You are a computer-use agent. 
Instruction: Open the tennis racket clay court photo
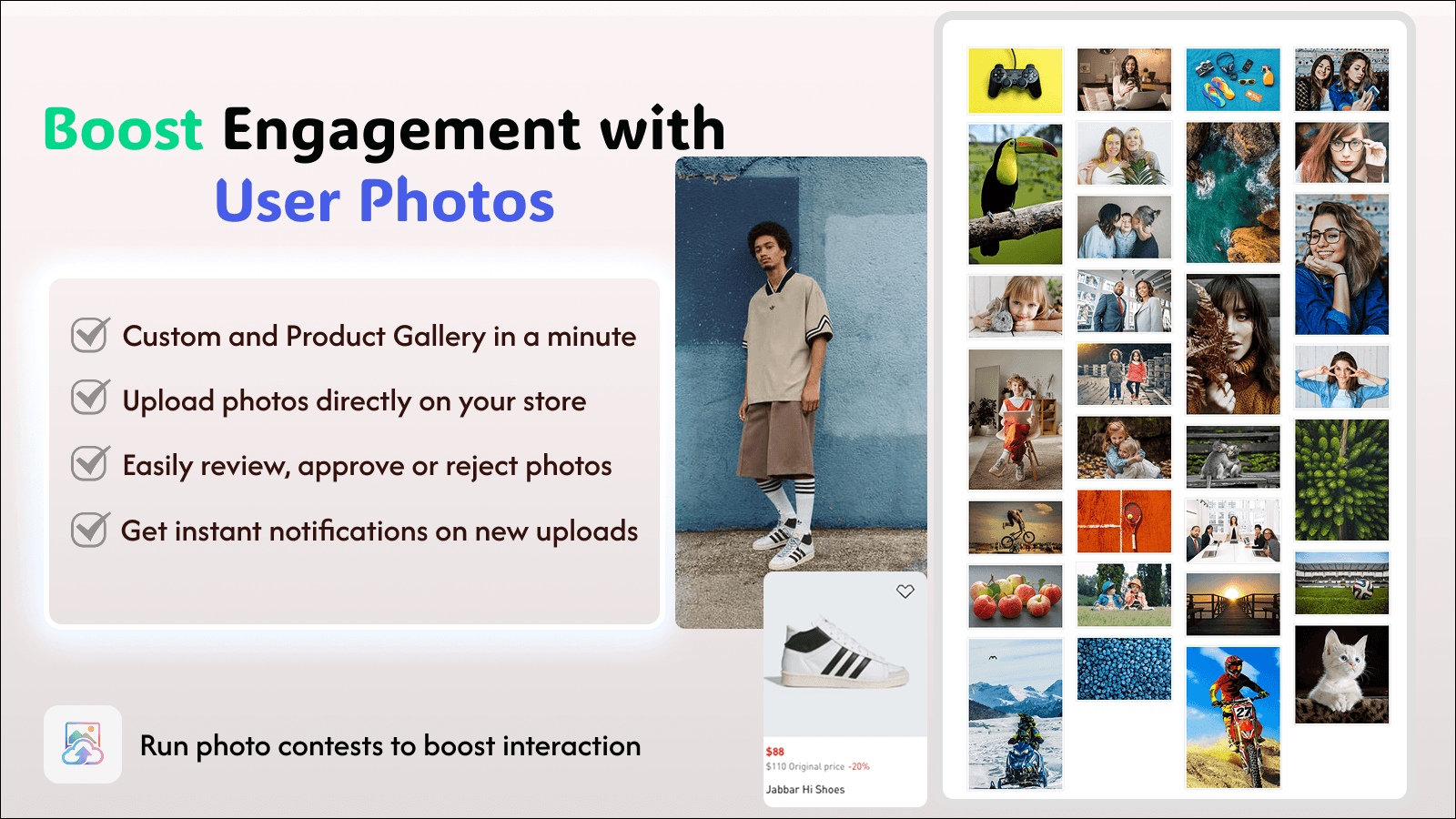pyautogui.click(x=1125, y=521)
